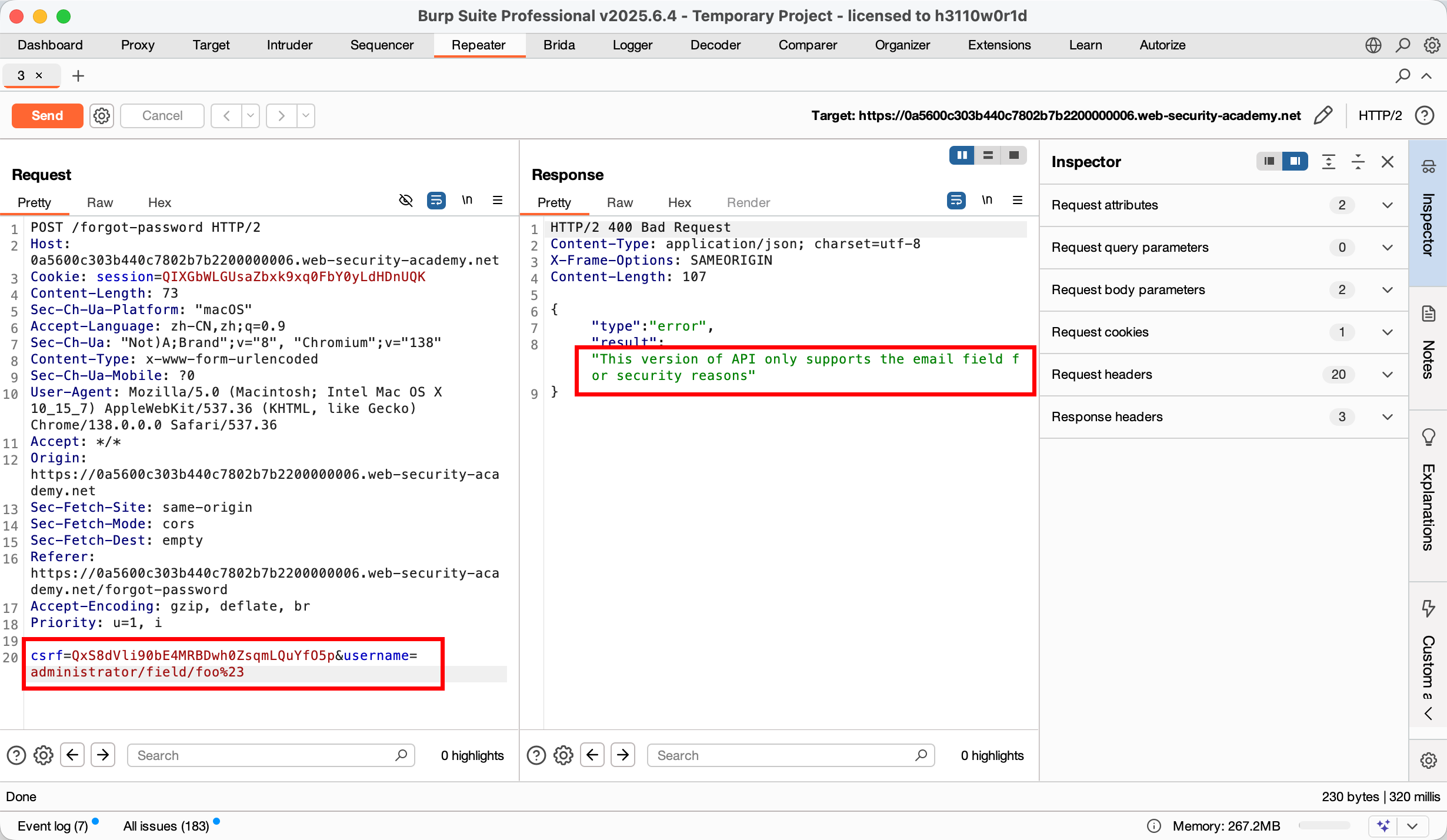
Task: Open the history back dropdown arrow
Action: (251, 115)
